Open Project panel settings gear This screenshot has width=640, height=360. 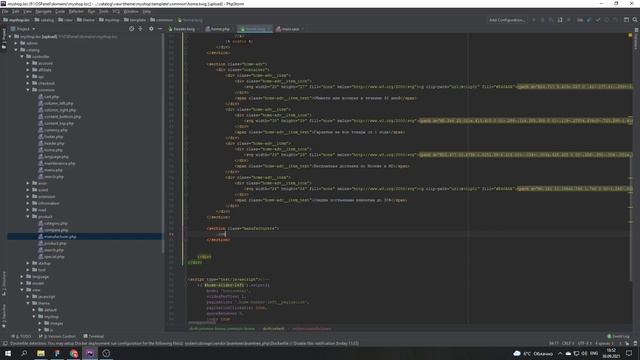151,29
